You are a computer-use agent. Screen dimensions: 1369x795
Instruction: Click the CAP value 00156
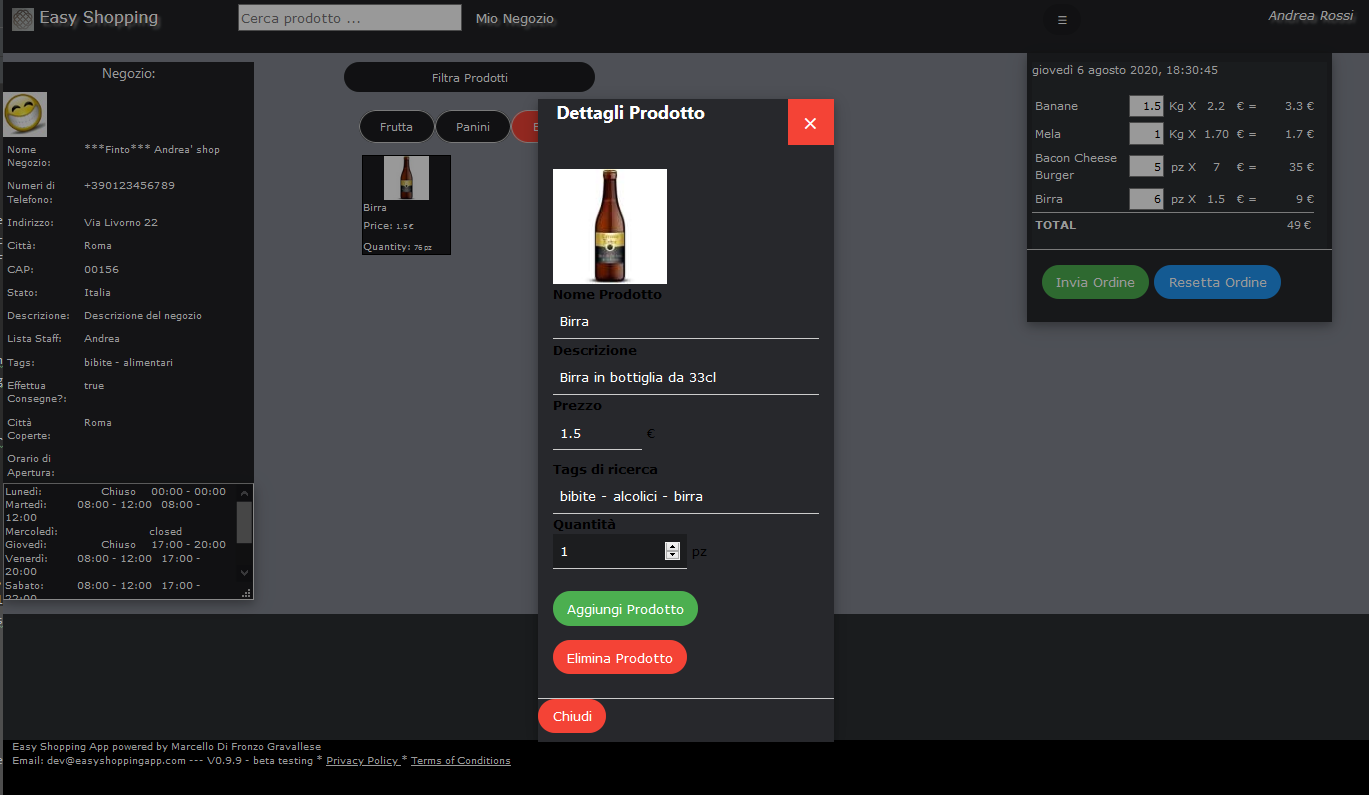pyautogui.click(x=101, y=270)
